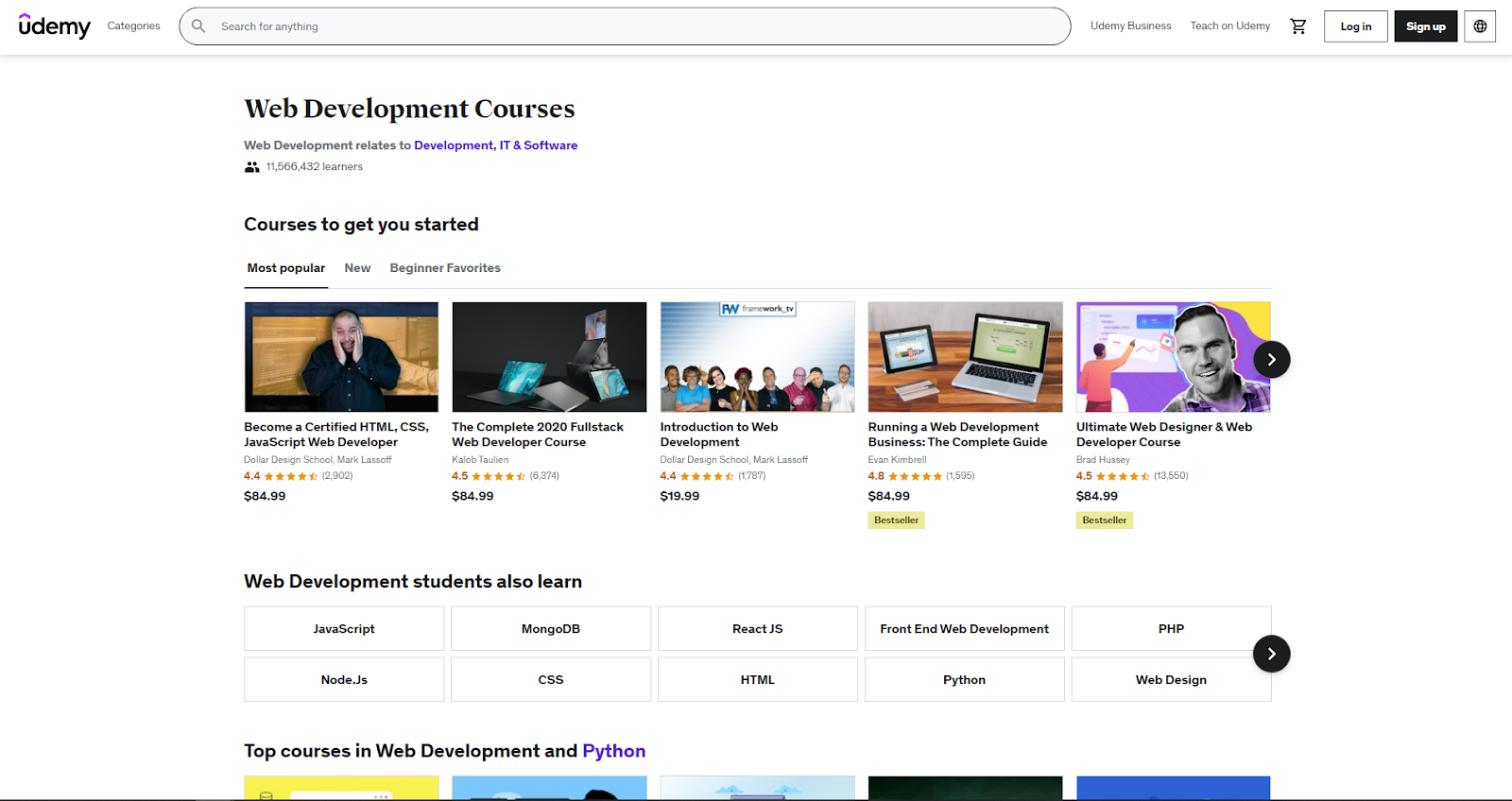Open Ultimate Web Designer & Developer title
The width and height of the screenshot is (1512, 801).
[x=1164, y=435]
